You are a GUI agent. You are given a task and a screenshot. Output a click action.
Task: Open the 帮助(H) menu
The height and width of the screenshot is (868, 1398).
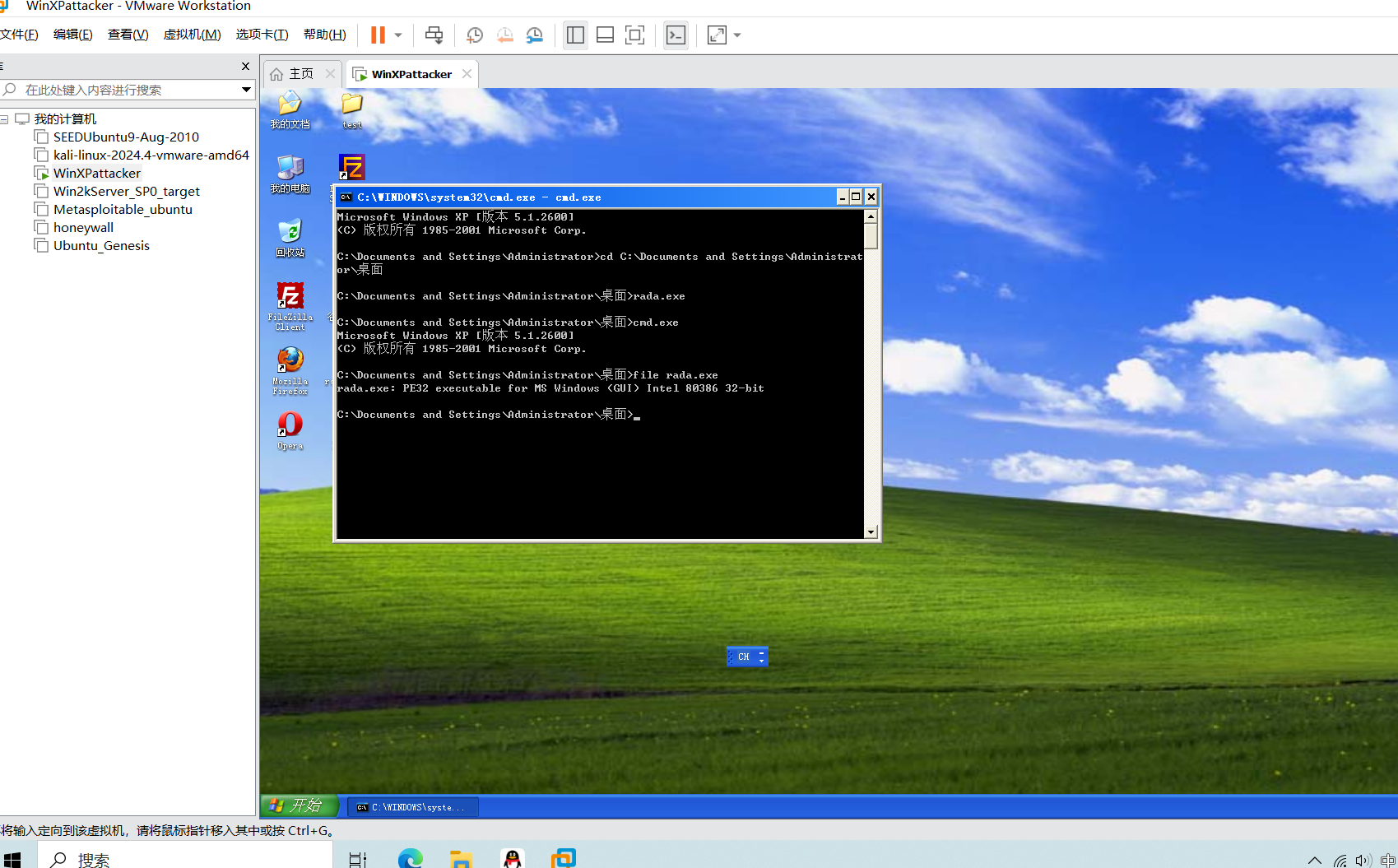click(325, 35)
